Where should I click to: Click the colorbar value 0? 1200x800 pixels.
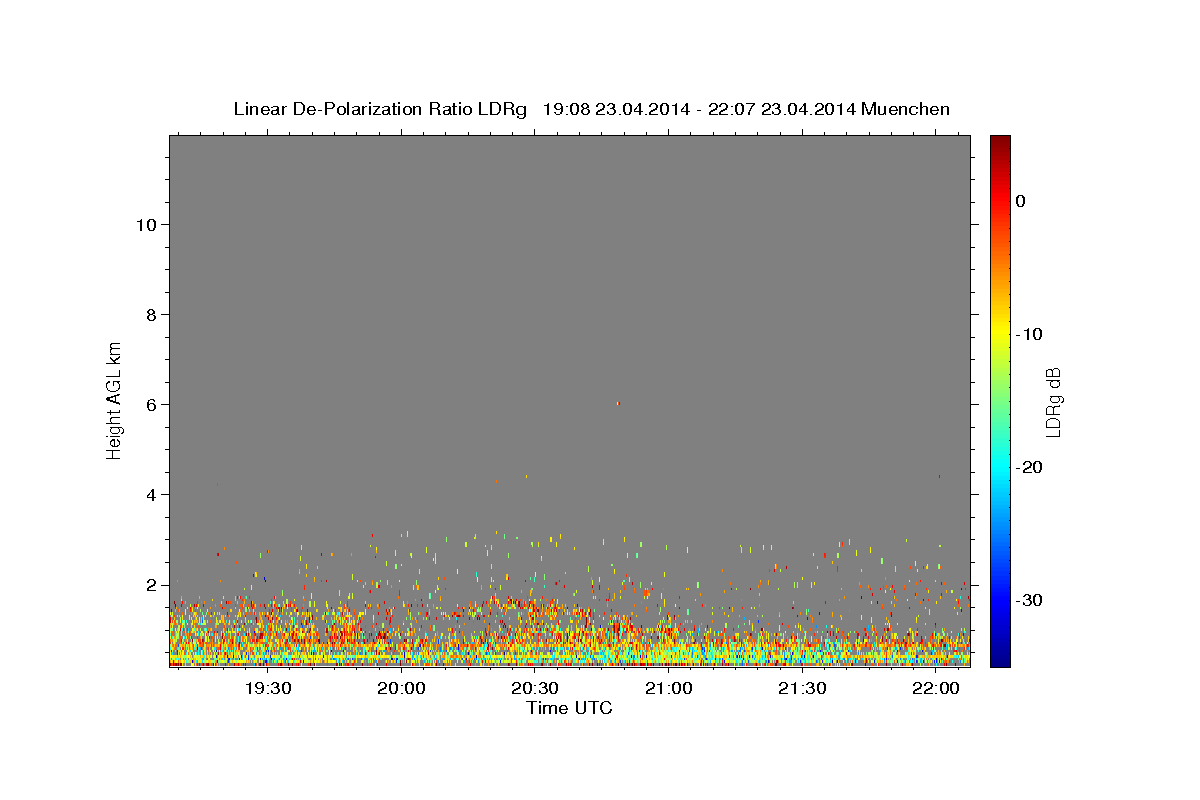1021,201
